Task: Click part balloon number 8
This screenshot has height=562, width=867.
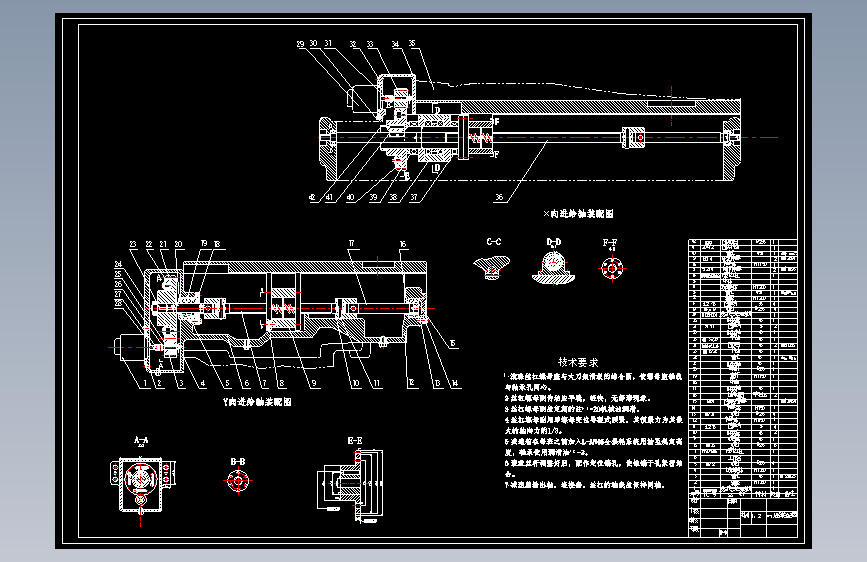Action: [x=281, y=383]
